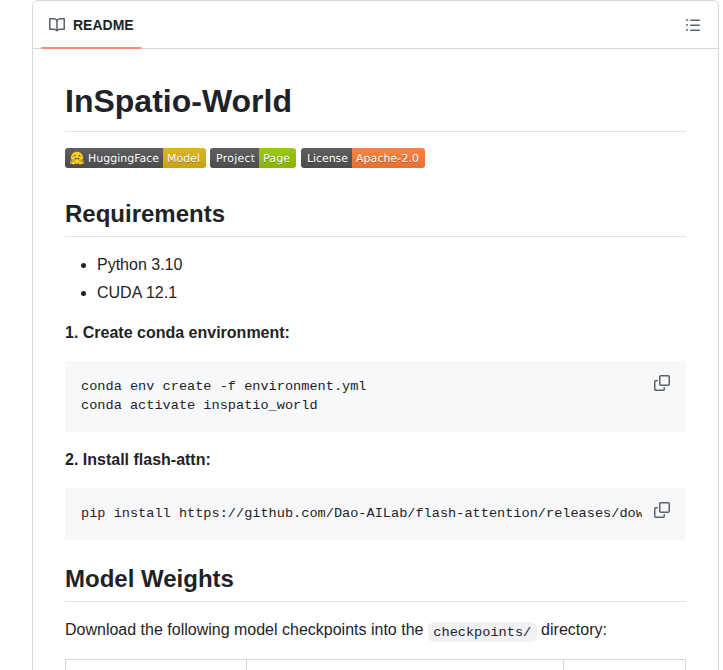Click the Model Weights heading

149,579
